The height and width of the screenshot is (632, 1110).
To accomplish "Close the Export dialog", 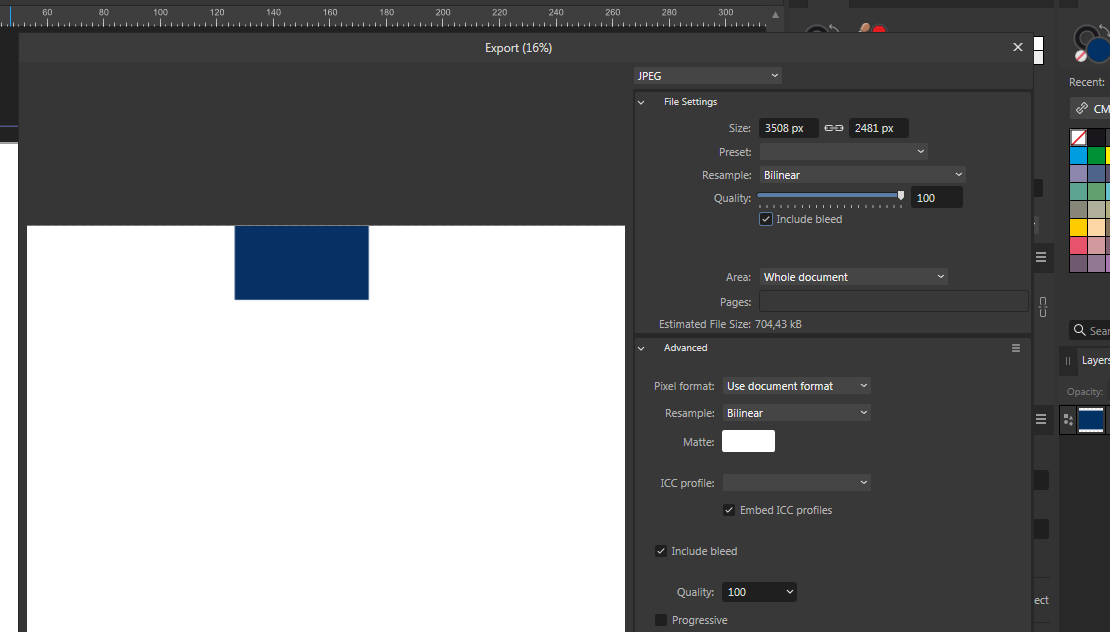I will pyautogui.click(x=1018, y=47).
